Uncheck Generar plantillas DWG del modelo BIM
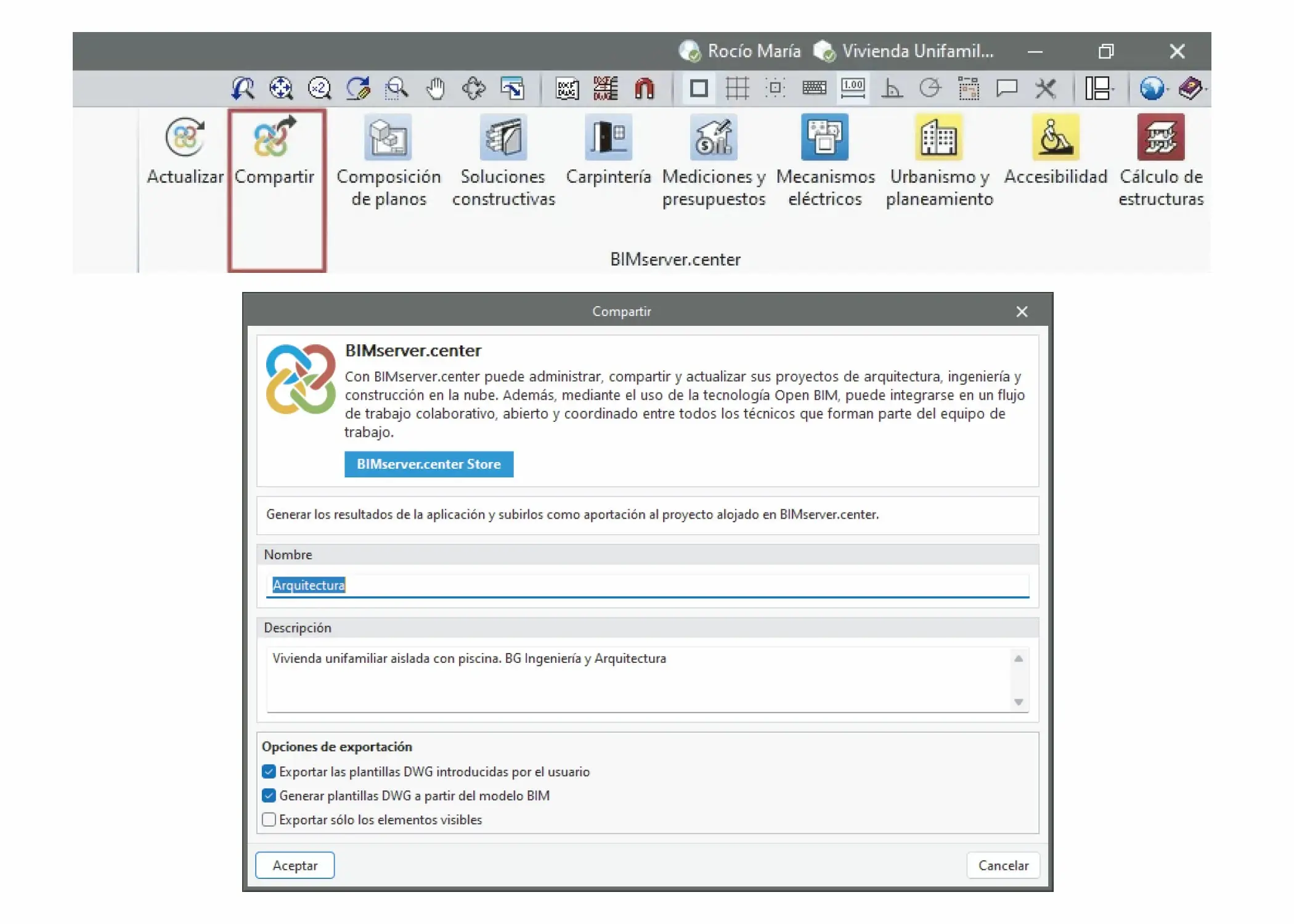Image resolution: width=1294 pixels, height=924 pixels. [269, 796]
